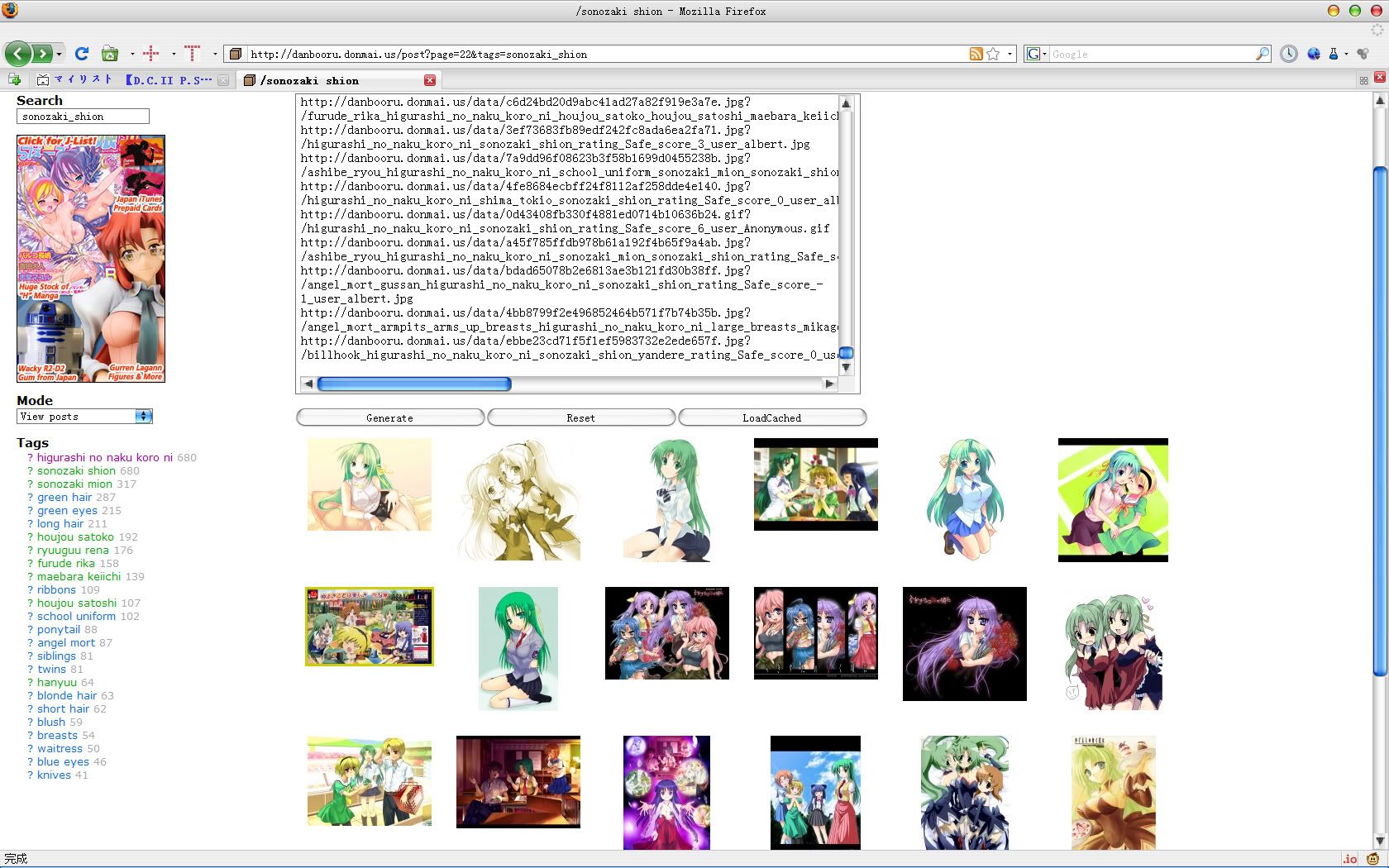Go forward with the green forward arrow
Viewport: 1389px width, 868px height.
tap(42, 54)
